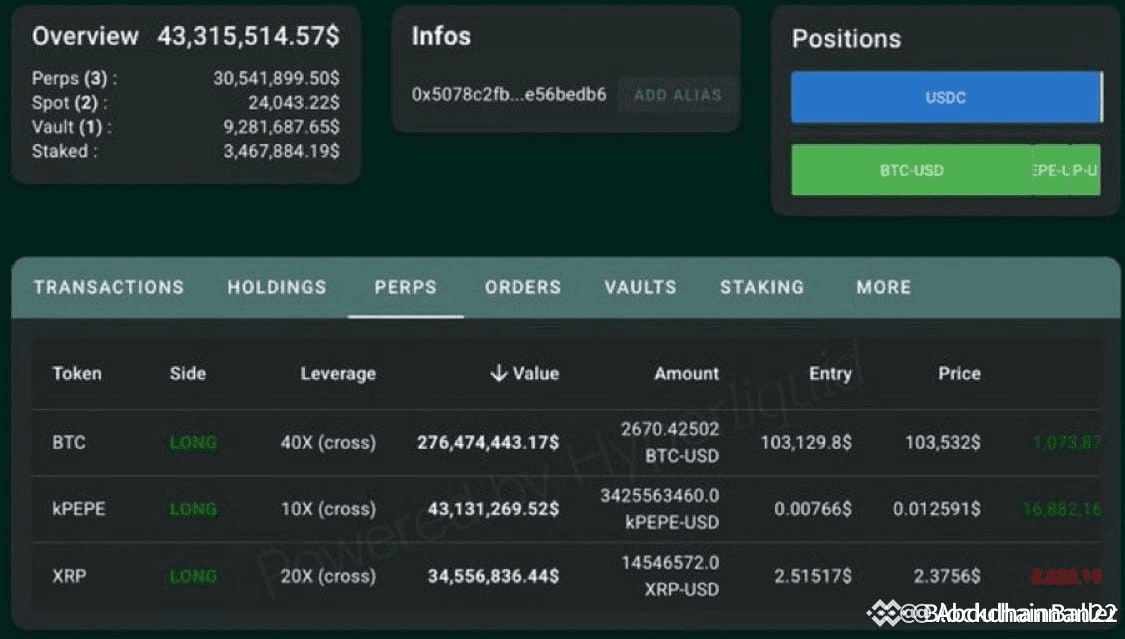Image resolution: width=1125 pixels, height=639 pixels.
Task: Sort table by Token column header
Action: point(77,373)
